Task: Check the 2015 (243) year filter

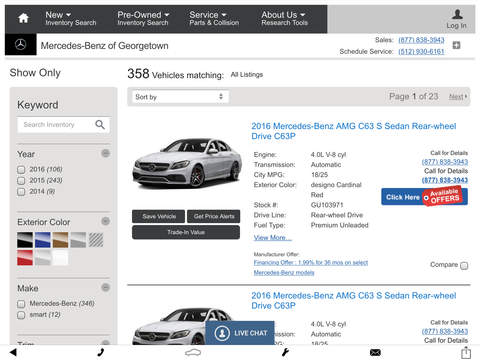Action: (x=21, y=181)
